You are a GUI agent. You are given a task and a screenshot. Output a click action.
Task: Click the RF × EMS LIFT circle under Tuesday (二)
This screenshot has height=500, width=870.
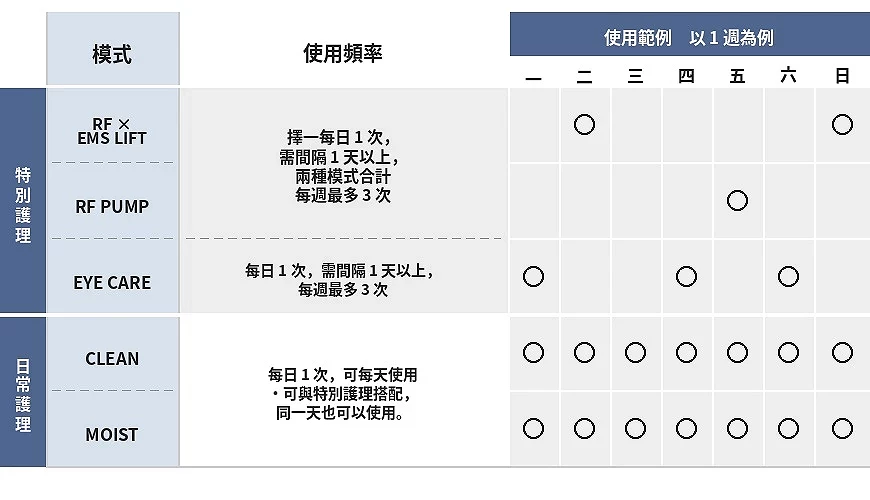[x=584, y=124]
